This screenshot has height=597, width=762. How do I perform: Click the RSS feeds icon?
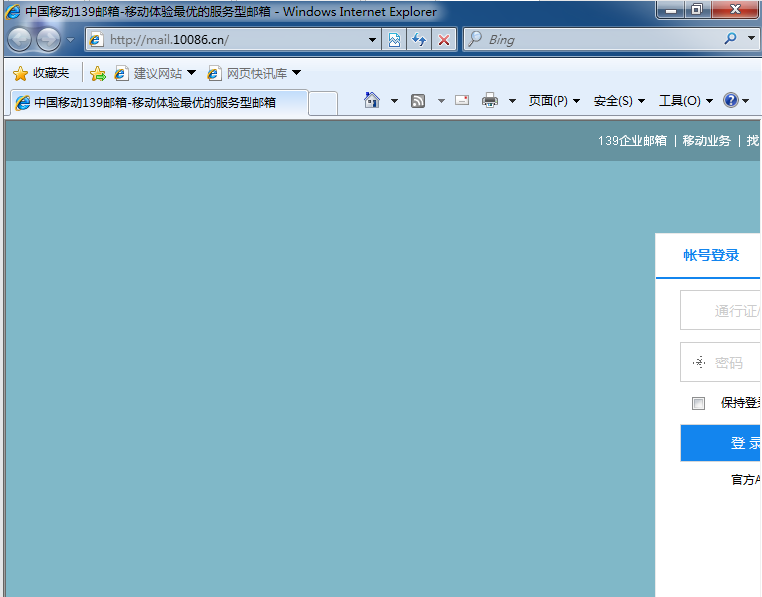[x=418, y=101]
